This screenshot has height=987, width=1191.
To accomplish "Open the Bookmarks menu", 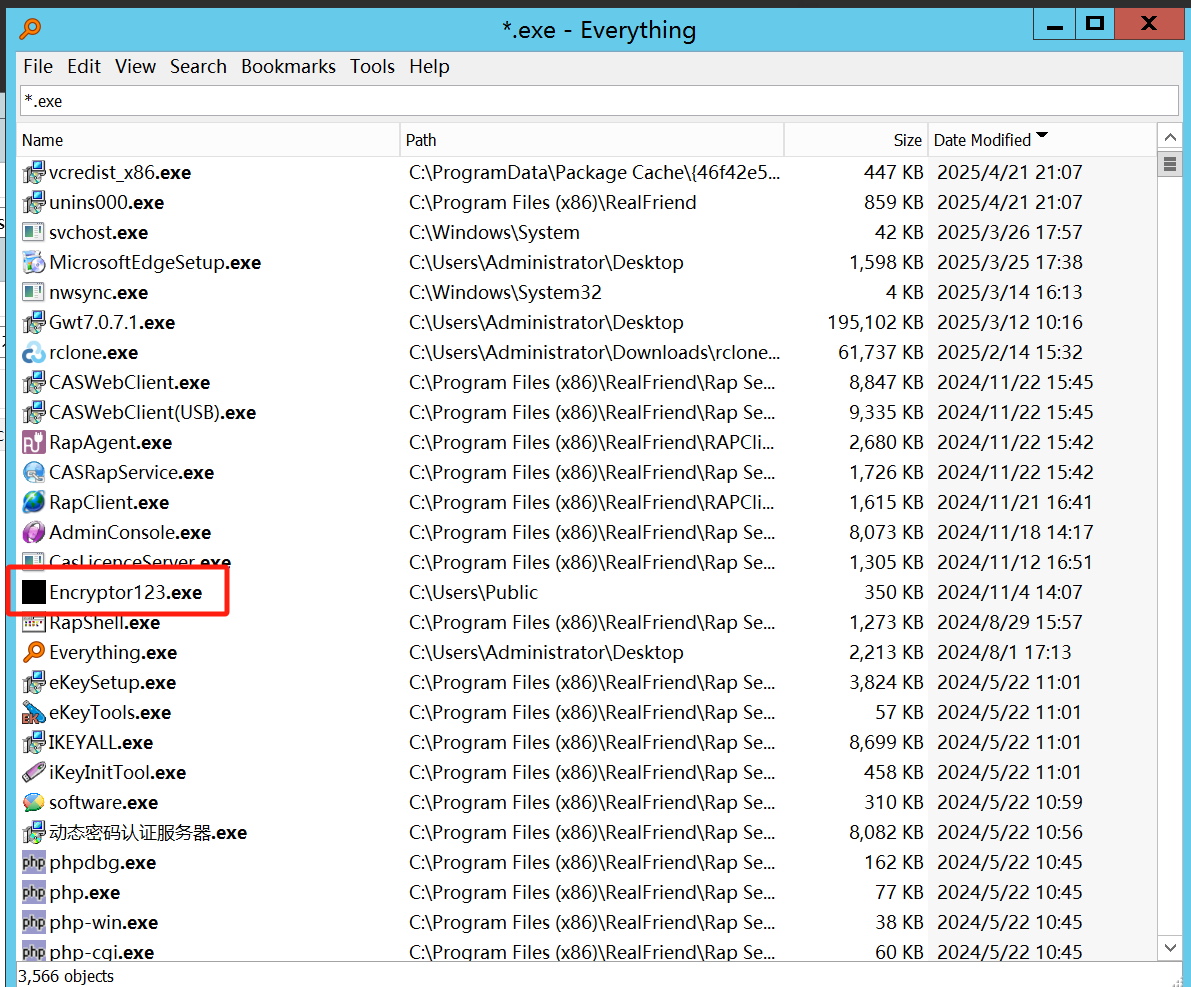I will coord(288,67).
